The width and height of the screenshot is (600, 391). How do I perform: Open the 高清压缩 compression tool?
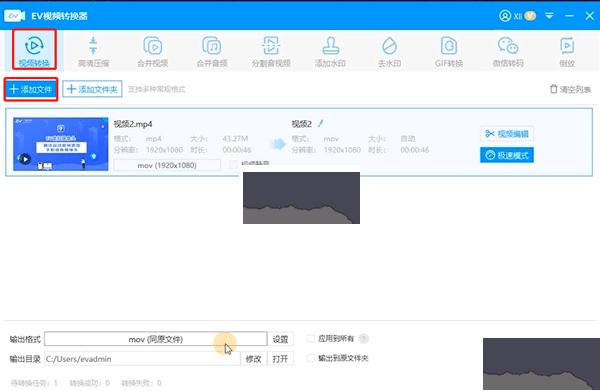coord(93,52)
